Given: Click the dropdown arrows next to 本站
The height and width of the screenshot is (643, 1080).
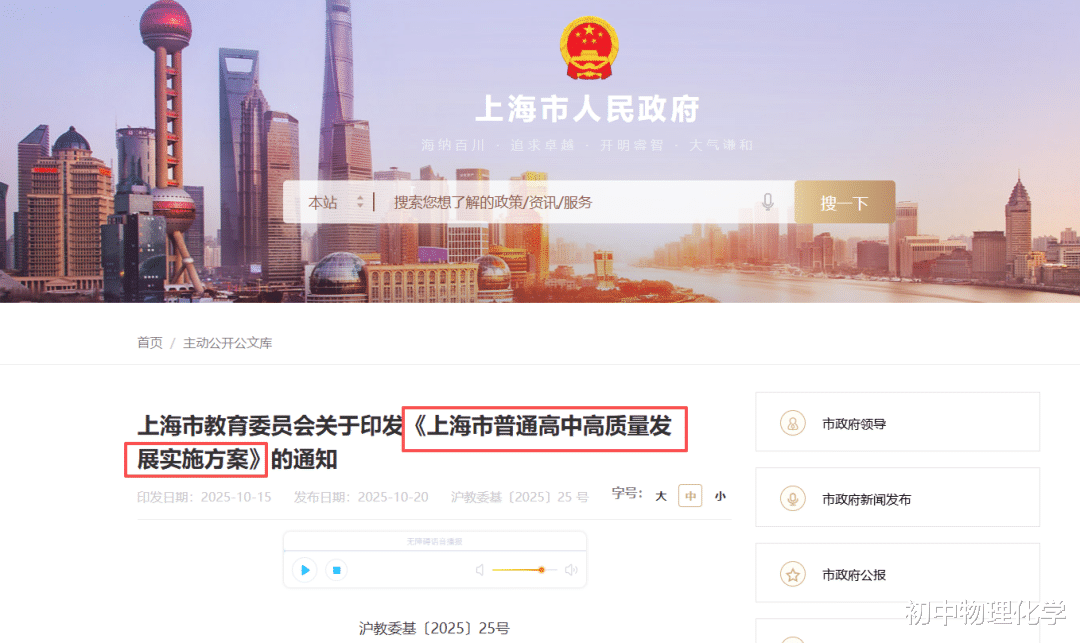Looking at the screenshot, I should (360, 202).
